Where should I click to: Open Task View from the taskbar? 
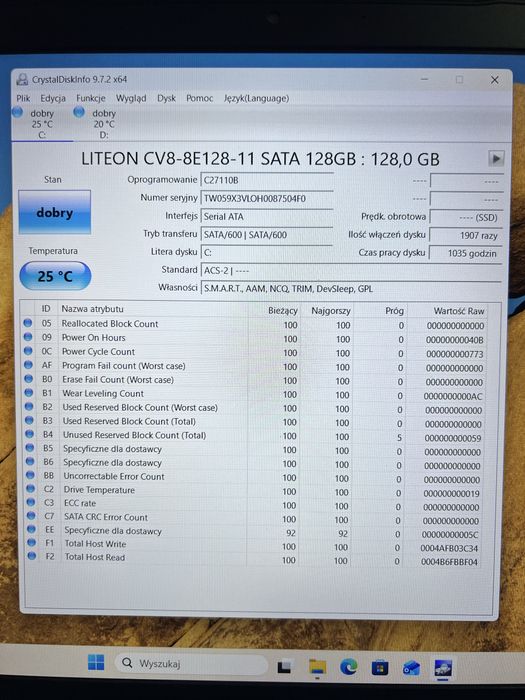pyautogui.click(x=285, y=666)
